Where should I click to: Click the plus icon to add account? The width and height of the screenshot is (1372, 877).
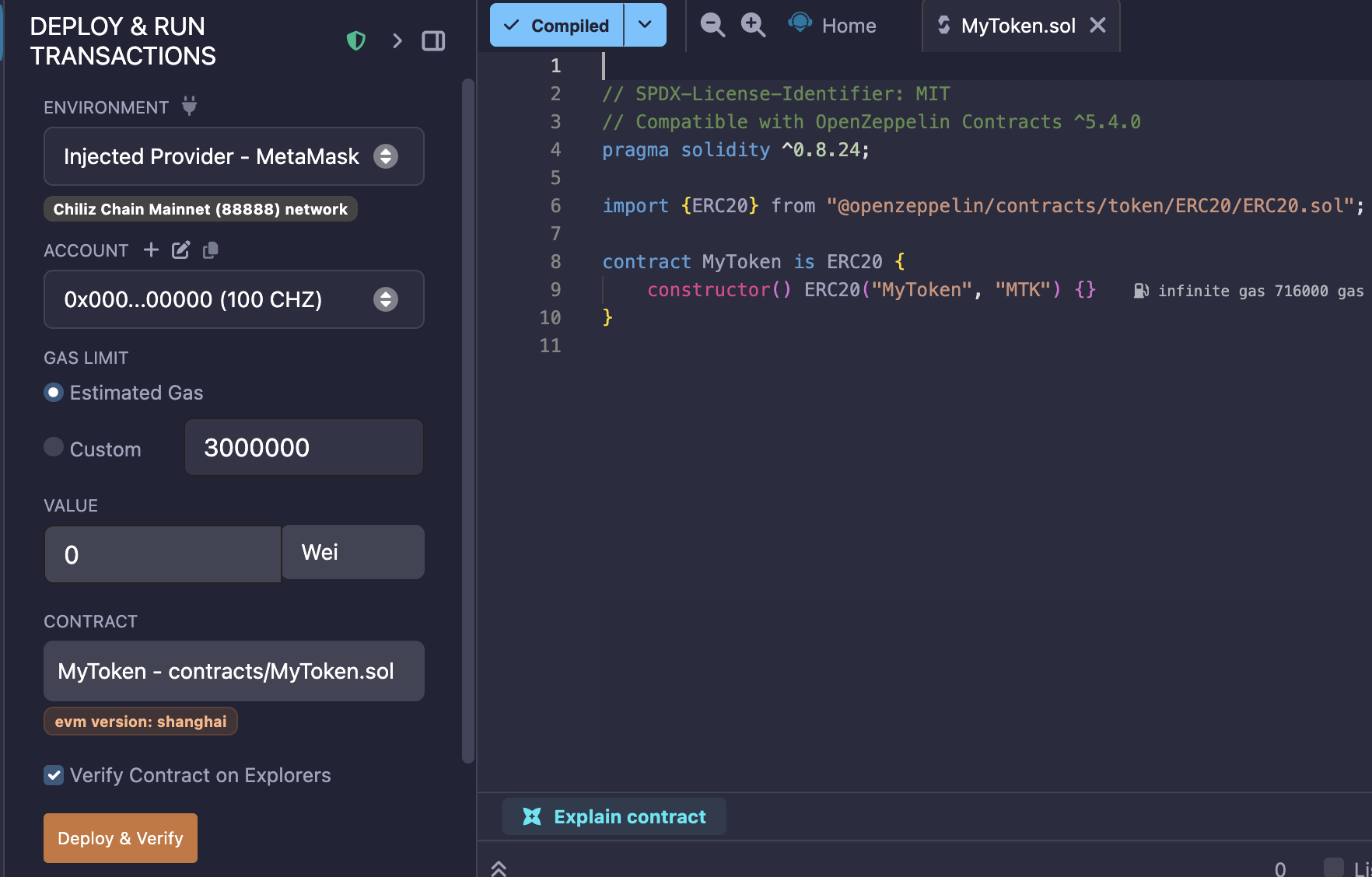pos(151,250)
